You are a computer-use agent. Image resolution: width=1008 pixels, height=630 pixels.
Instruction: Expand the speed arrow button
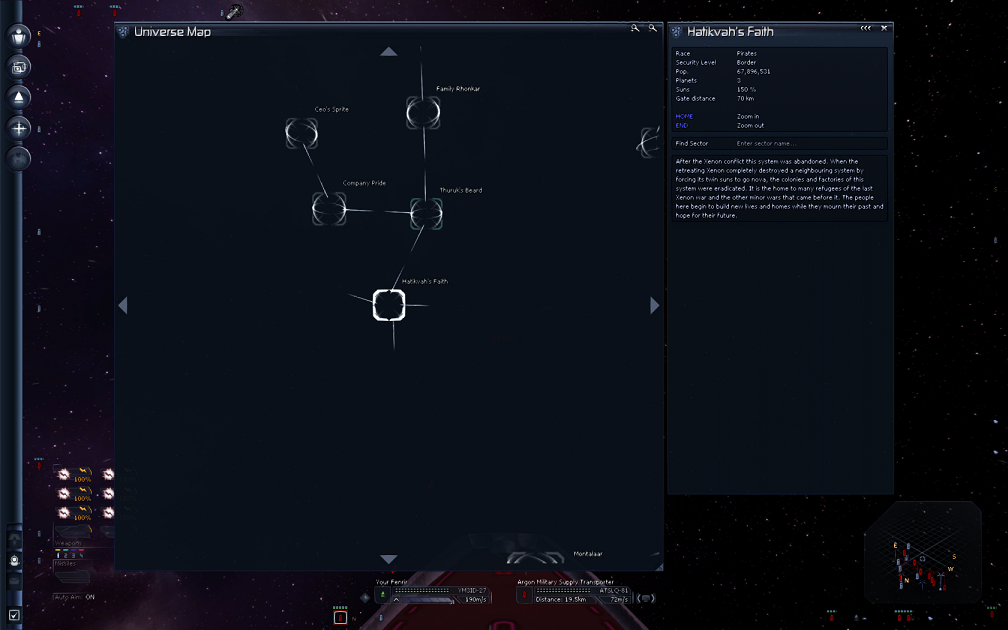click(397, 600)
